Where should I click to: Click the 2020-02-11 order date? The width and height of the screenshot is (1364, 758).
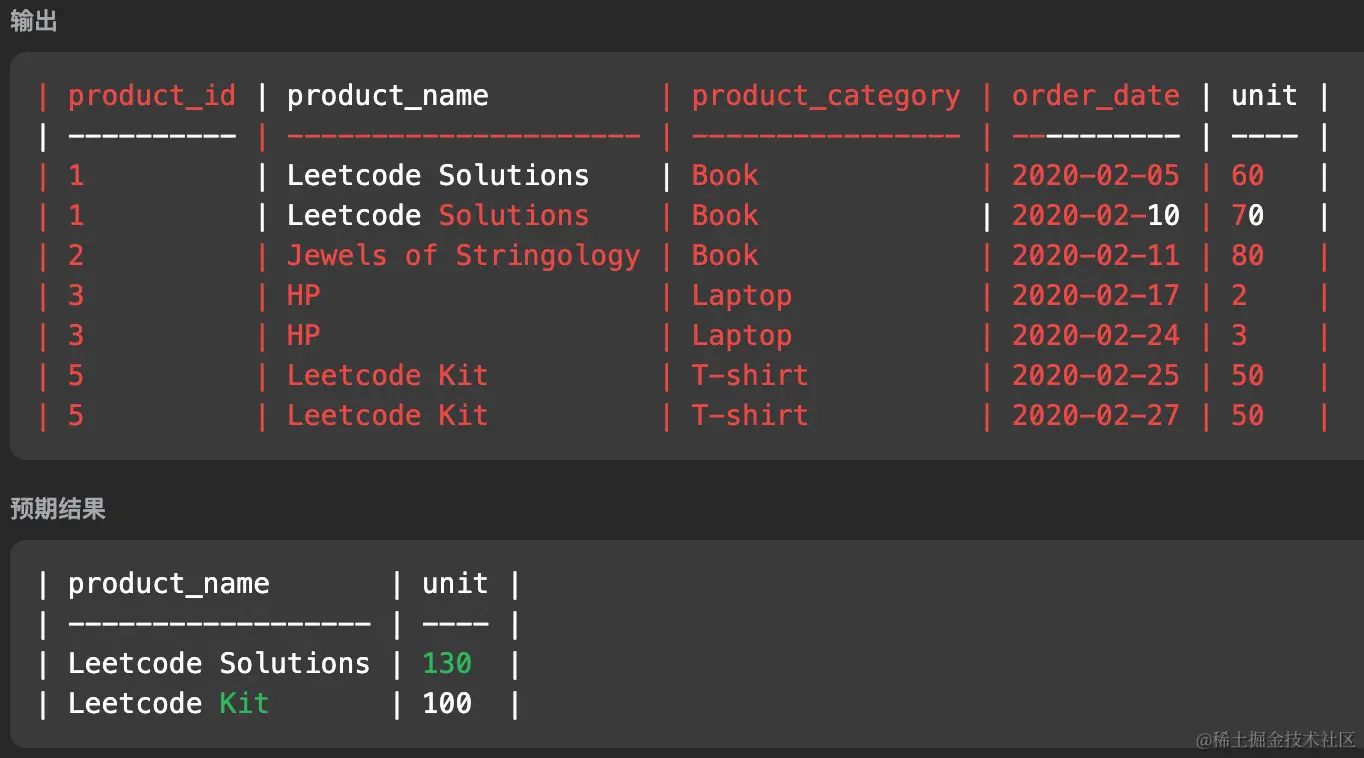pos(1095,256)
